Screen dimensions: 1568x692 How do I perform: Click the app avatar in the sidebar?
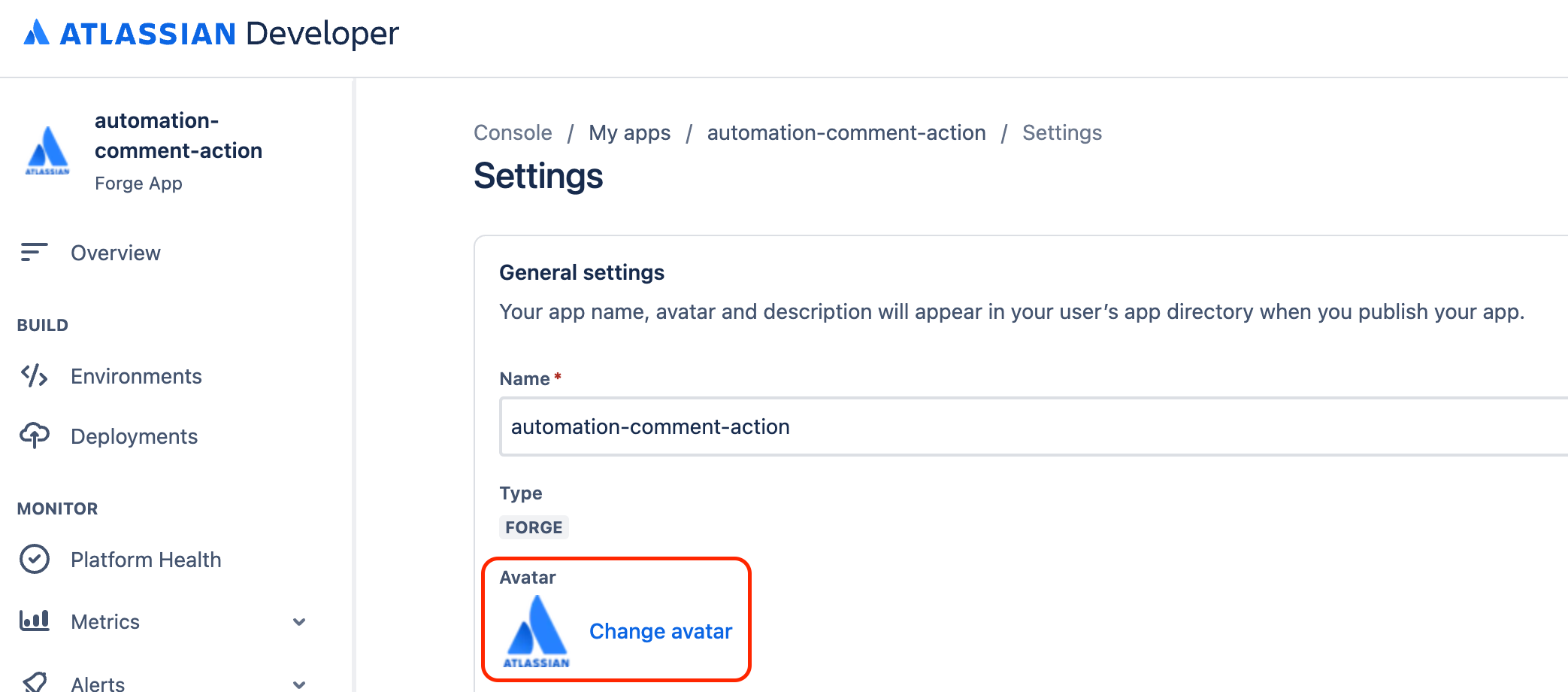click(47, 150)
